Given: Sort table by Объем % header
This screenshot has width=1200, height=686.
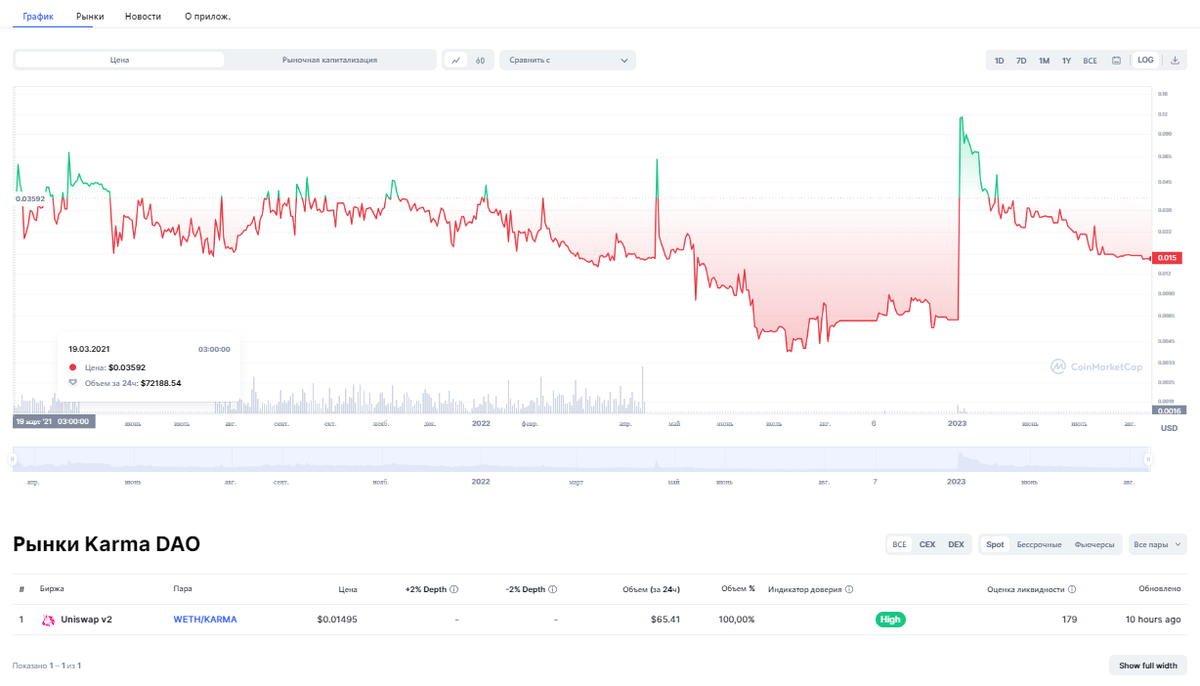Looking at the screenshot, I should [x=738, y=589].
